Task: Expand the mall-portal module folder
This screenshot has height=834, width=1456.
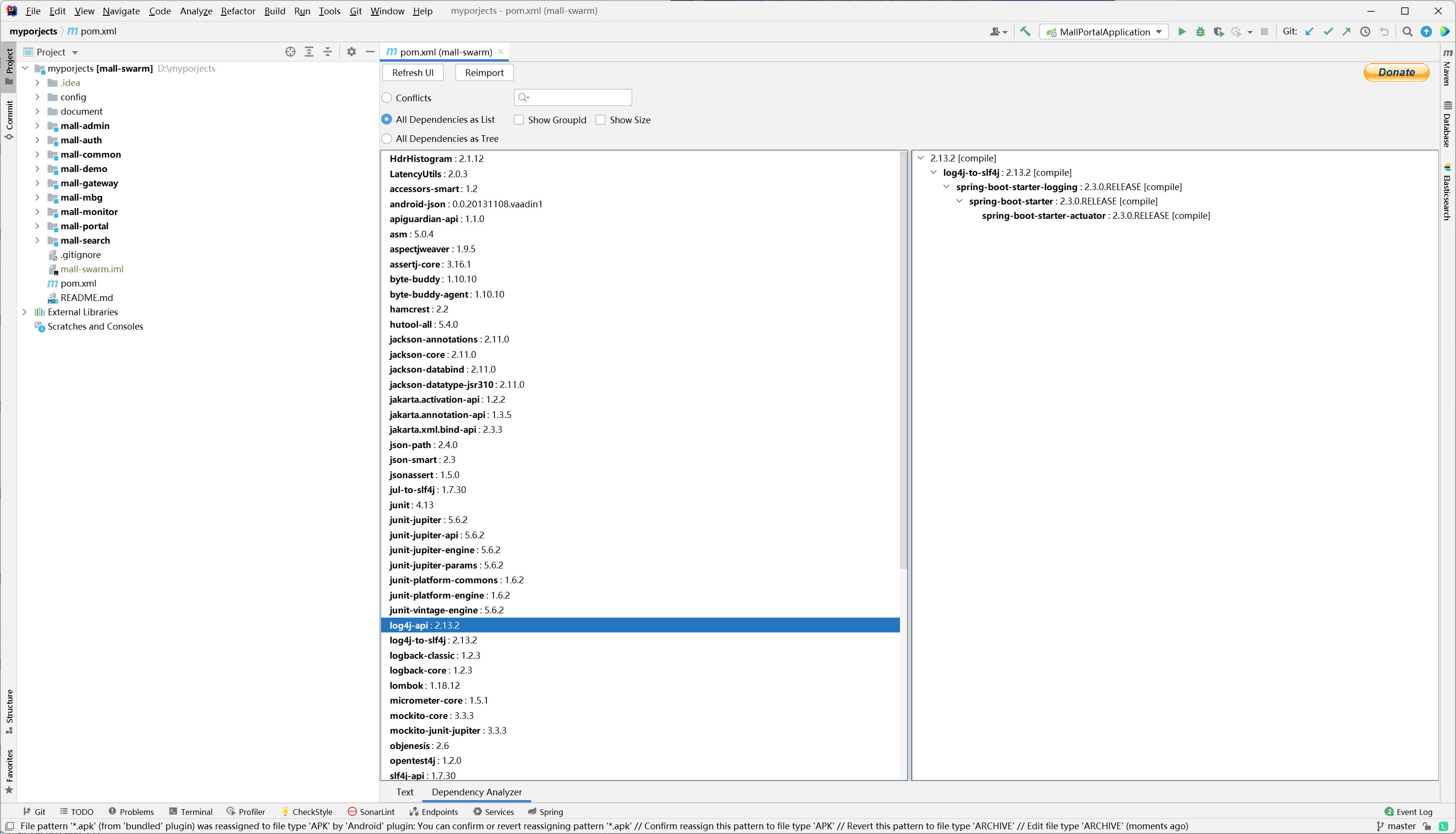Action: (x=37, y=225)
